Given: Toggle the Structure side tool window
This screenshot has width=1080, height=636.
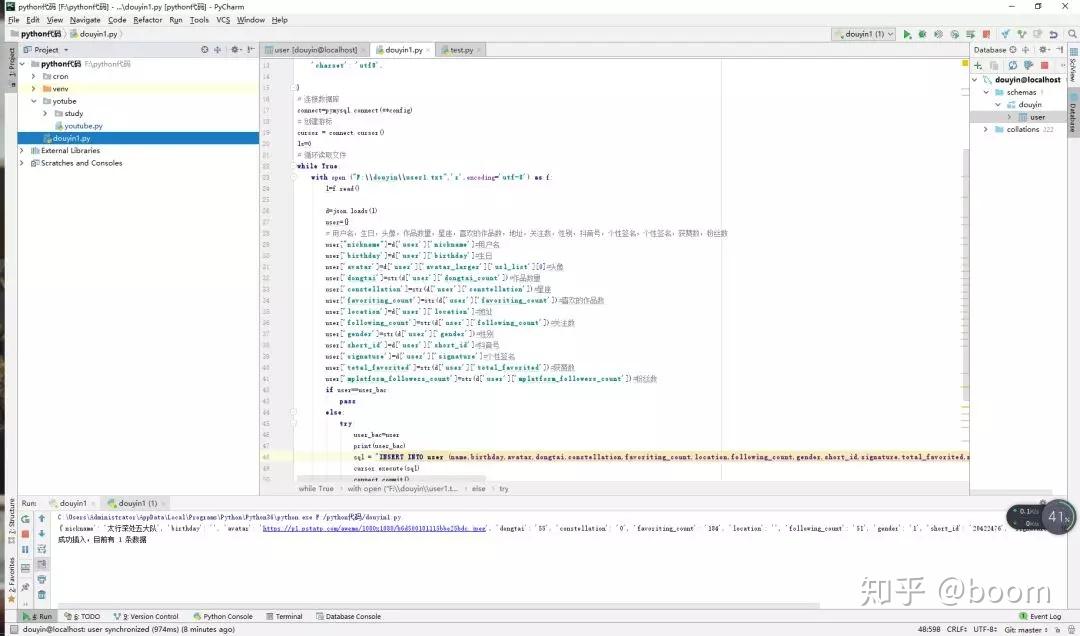Looking at the screenshot, I should pos(11,522).
